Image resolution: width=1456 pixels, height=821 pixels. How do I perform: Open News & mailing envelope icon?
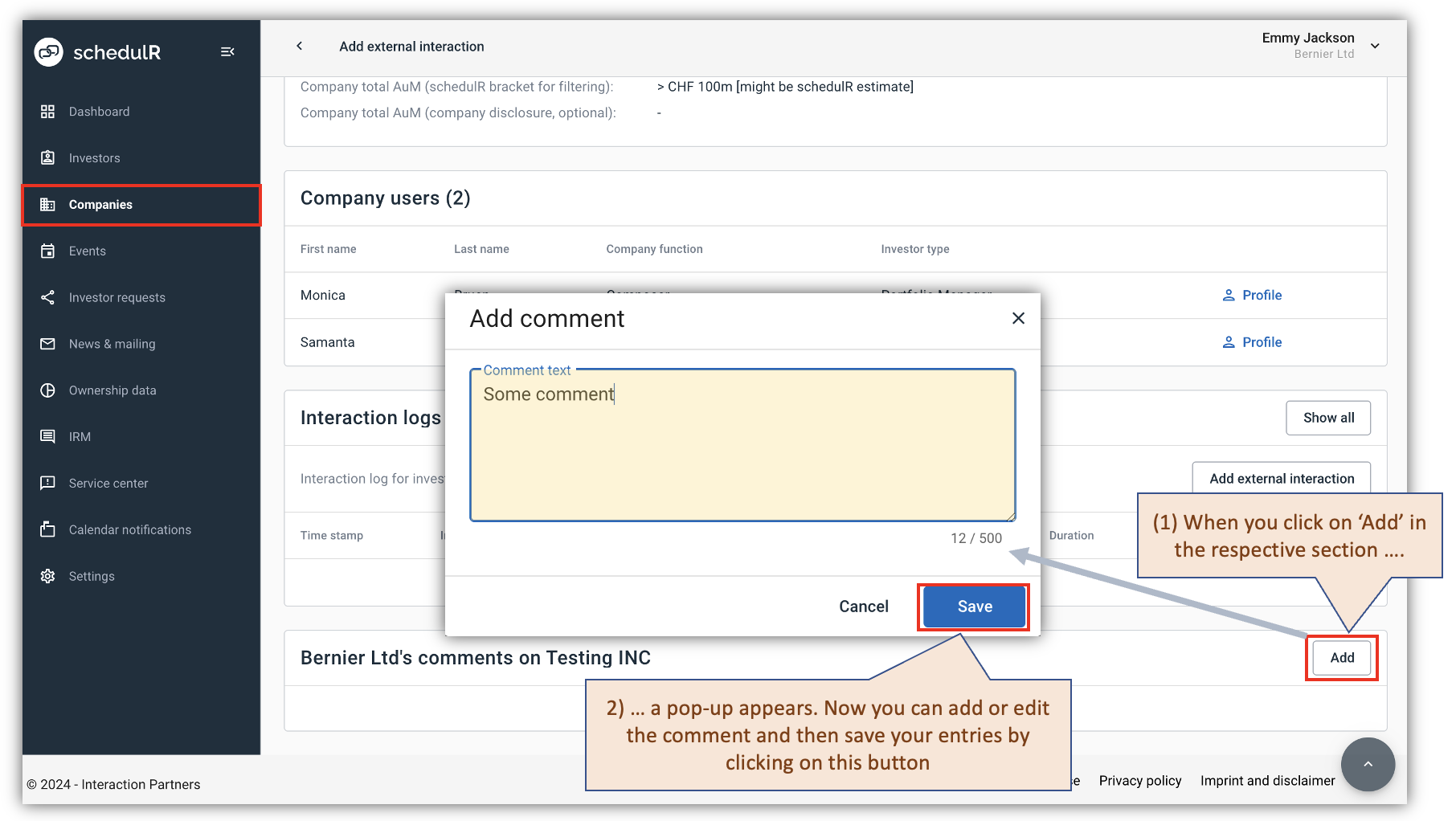point(48,344)
